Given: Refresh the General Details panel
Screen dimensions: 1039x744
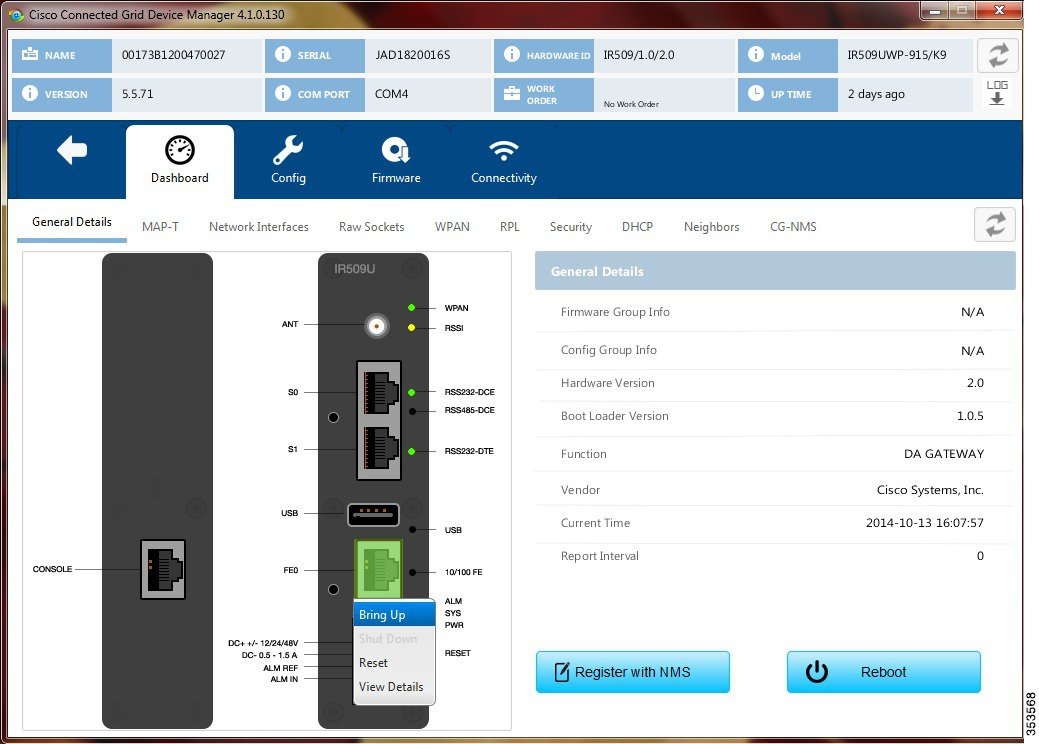Looking at the screenshot, I should pyautogui.click(x=995, y=225).
